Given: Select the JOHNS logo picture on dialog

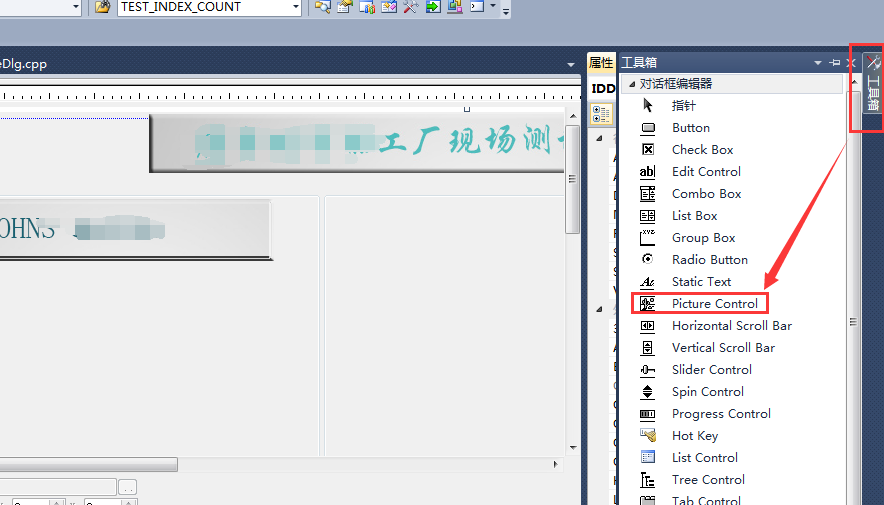Looking at the screenshot, I should point(135,229).
